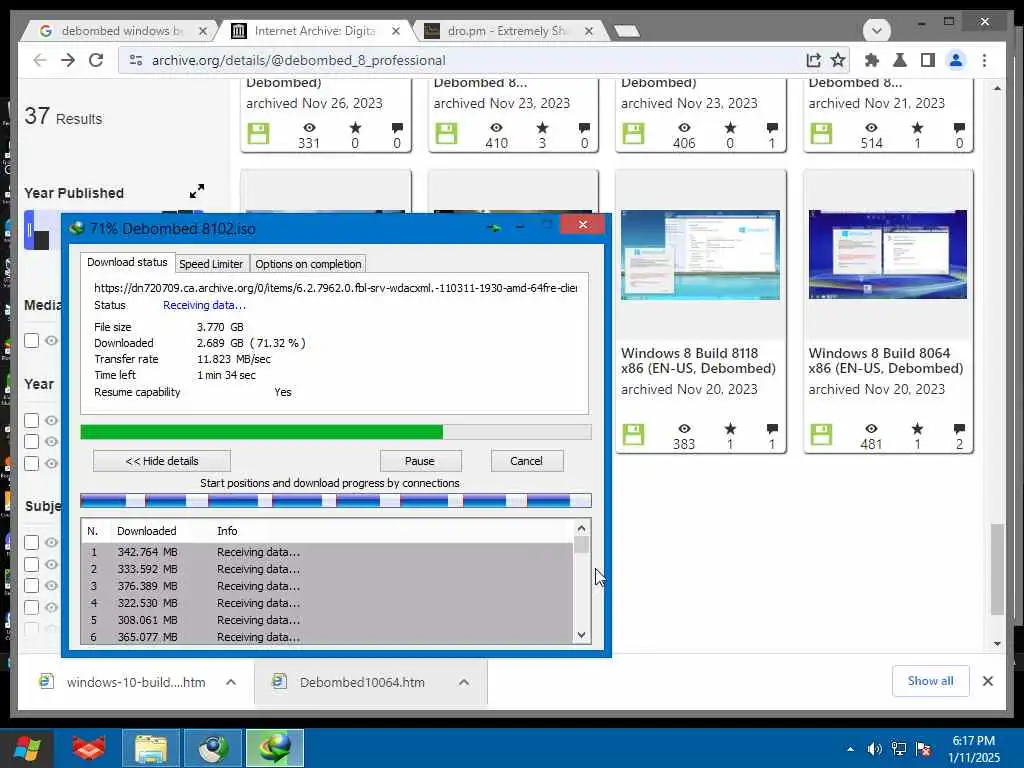Pause the Debombed 8102.iso download
Viewport: 1024px width, 768px height.
pyautogui.click(x=420, y=460)
